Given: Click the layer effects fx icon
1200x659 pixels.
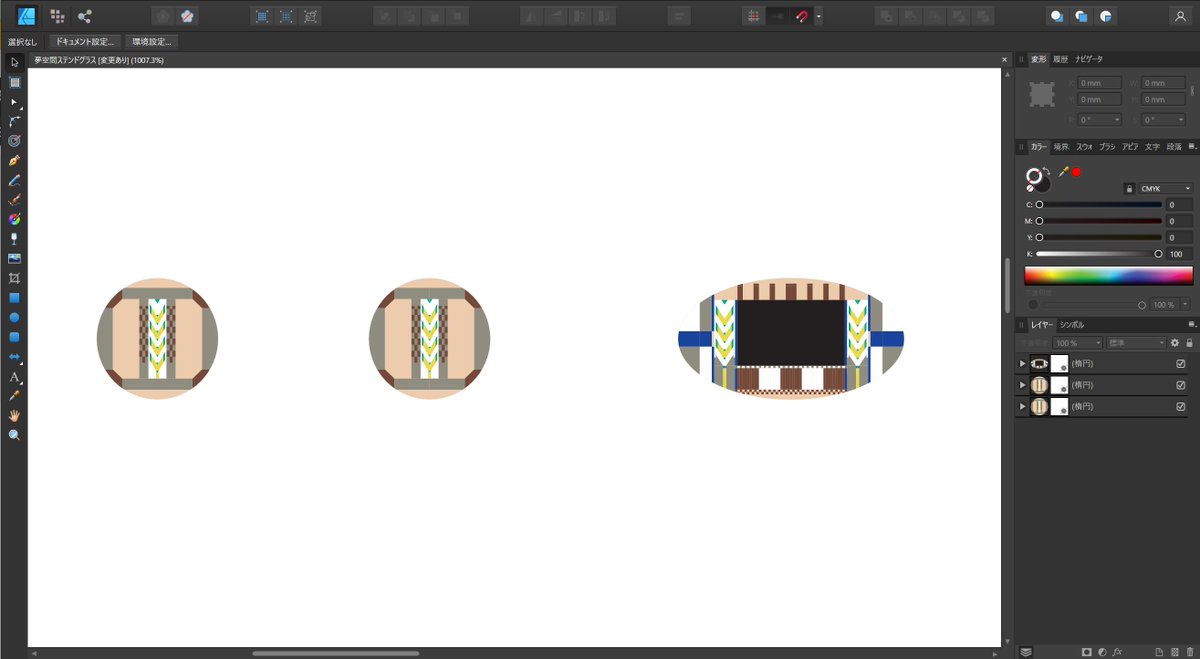Looking at the screenshot, I should [x=1117, y=652].
